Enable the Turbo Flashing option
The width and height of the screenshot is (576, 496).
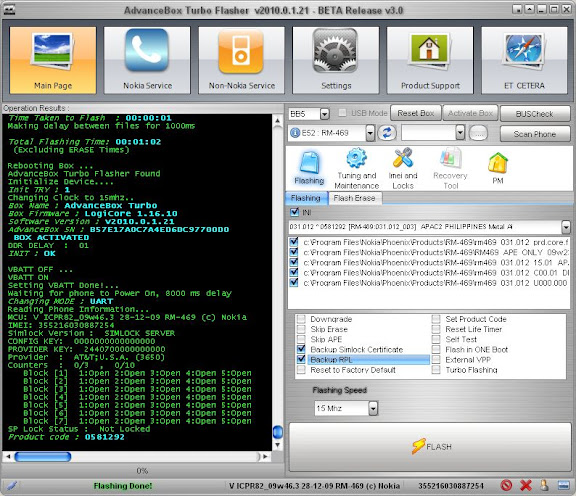(x=436, y=370)
